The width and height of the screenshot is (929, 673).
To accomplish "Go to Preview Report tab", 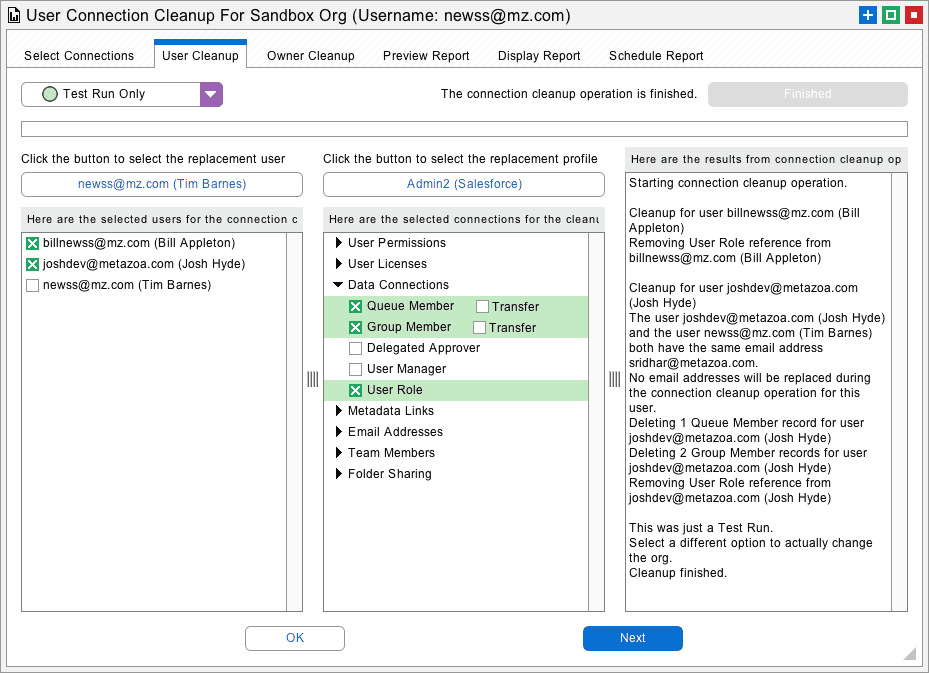I will pos(426,56).
